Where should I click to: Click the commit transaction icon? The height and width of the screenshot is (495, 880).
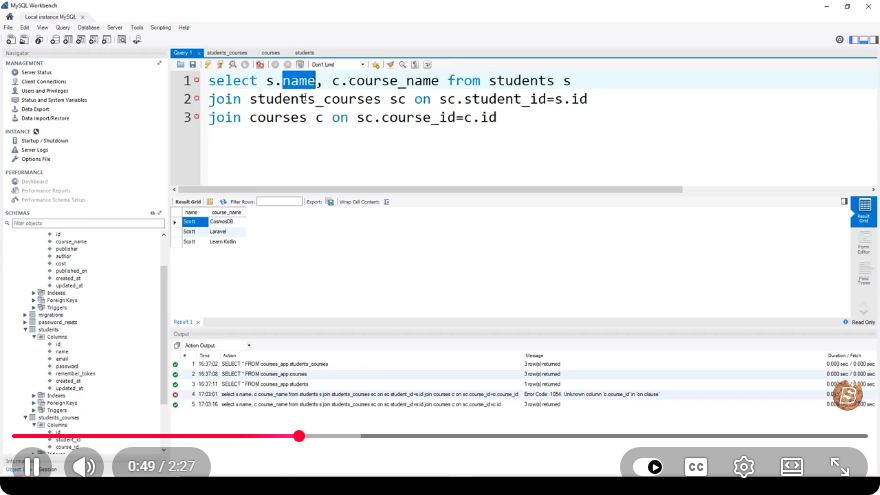275,65
